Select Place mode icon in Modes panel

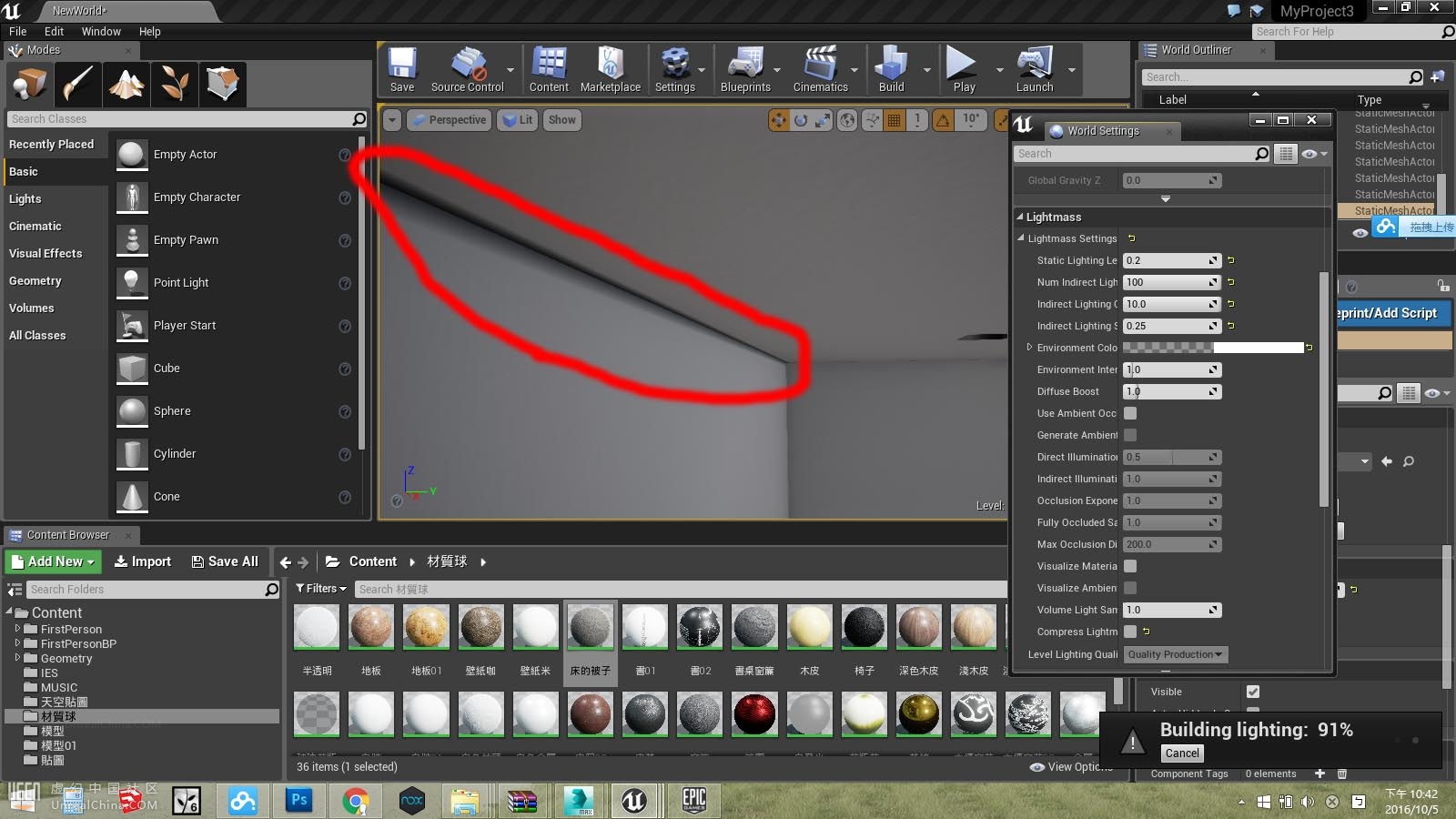point(29,84)
